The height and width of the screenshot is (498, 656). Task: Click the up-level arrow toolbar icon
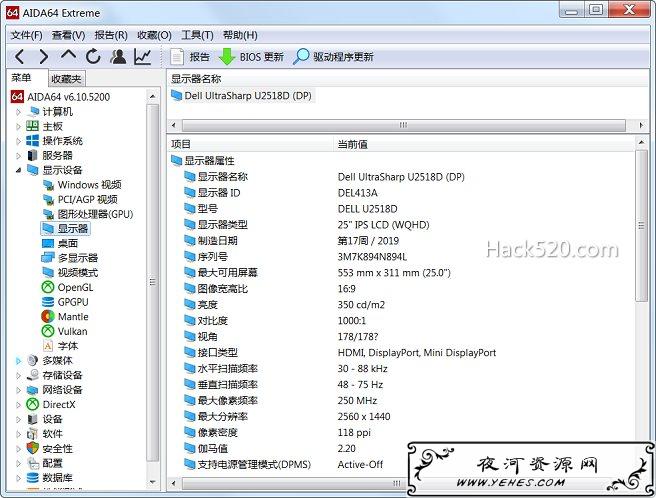pyautogui.click(x=68, y=55)
